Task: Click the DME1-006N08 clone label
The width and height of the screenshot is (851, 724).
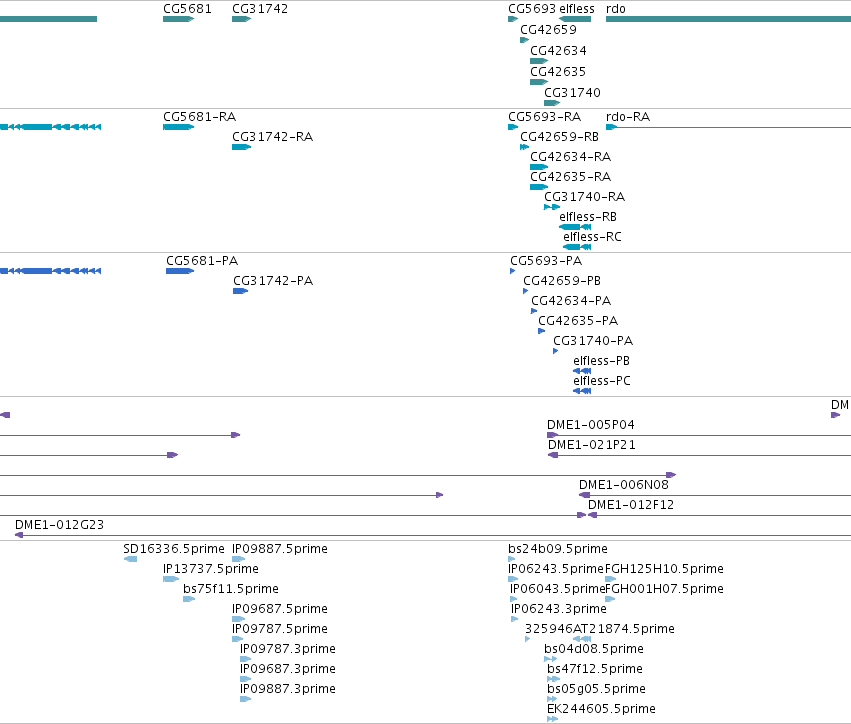Action: (624, 485)
